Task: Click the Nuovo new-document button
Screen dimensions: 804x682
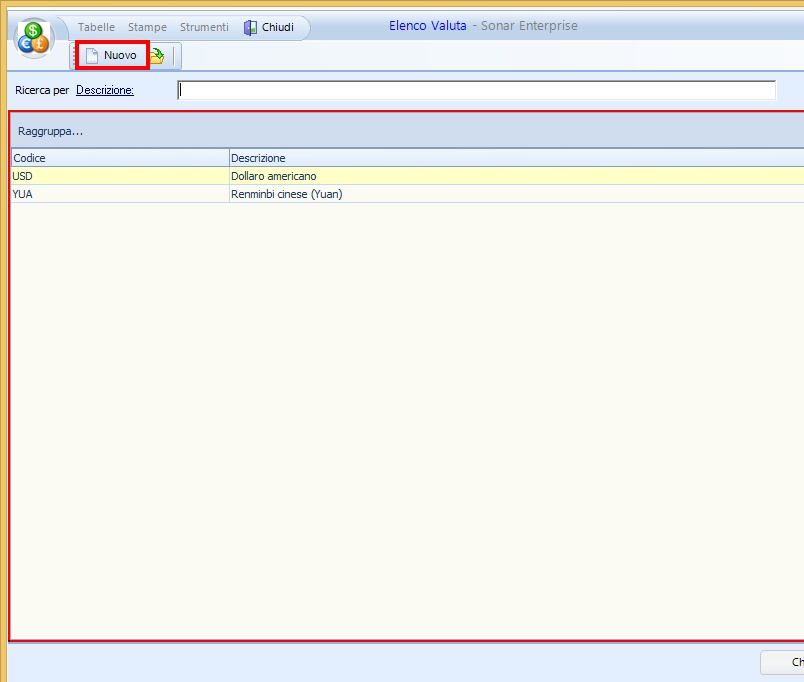Action: point(112,55)
